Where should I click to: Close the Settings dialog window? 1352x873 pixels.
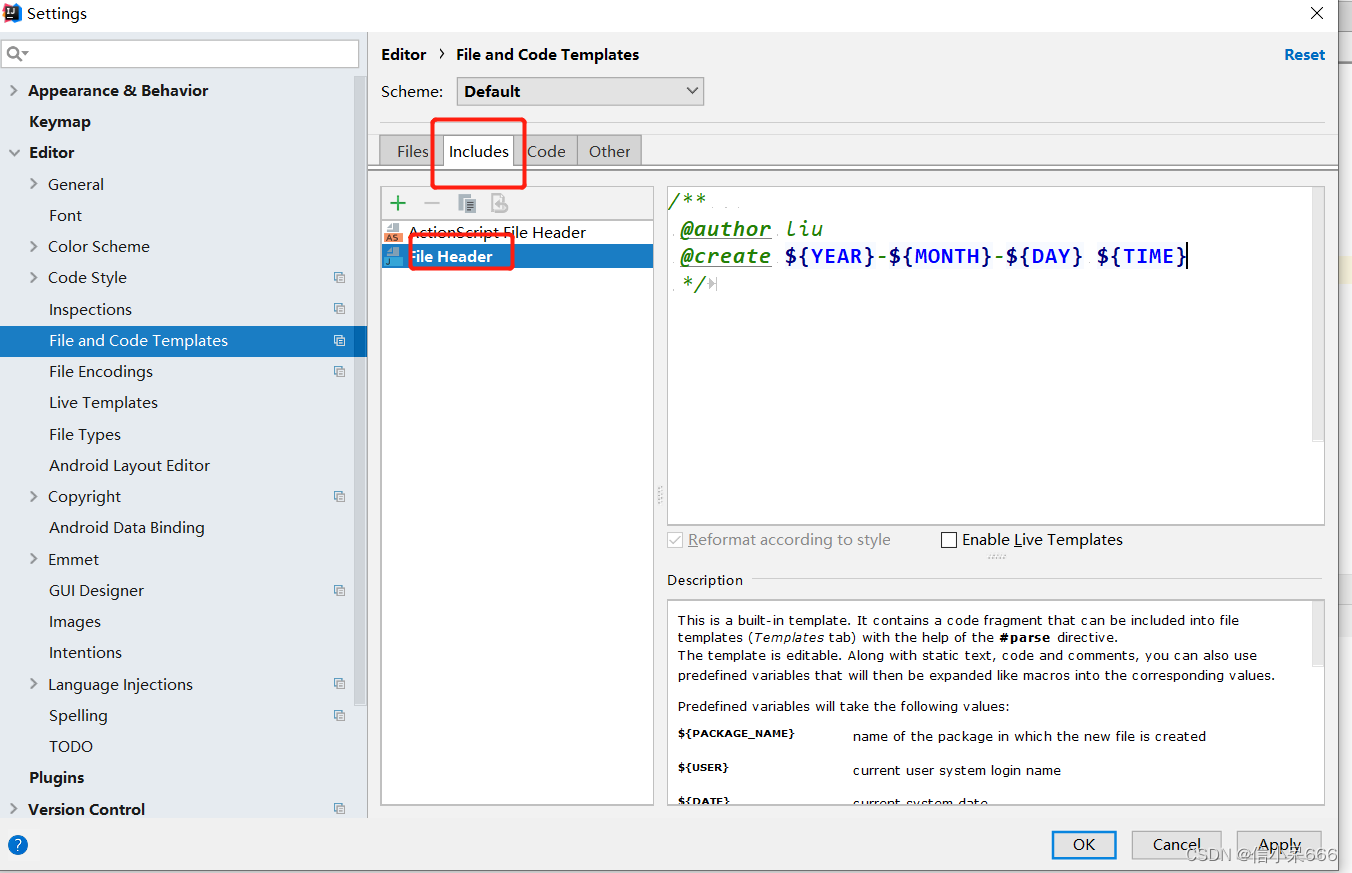tap(1317, 13)
